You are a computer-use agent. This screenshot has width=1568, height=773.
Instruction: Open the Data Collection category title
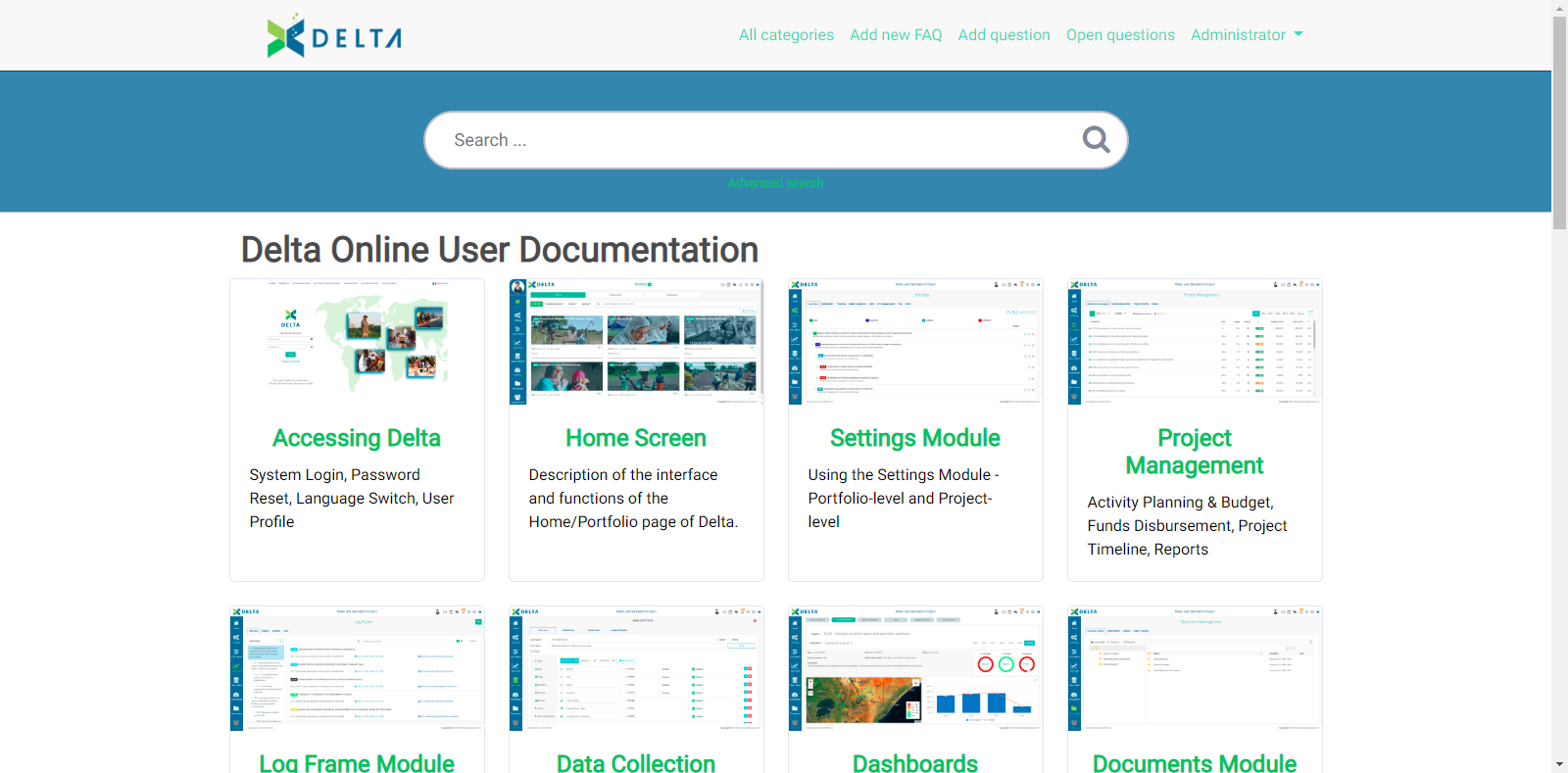pos(636,763)
